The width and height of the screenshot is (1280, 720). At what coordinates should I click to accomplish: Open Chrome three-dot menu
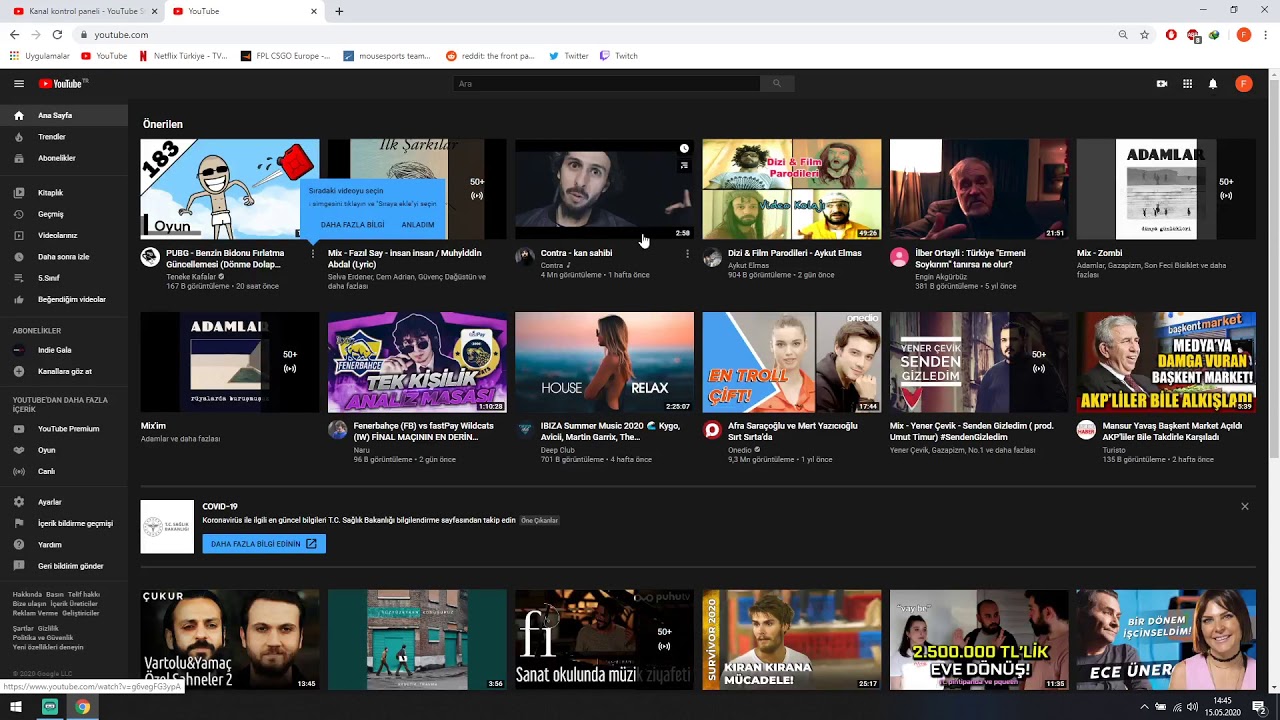pos(1266,34)
